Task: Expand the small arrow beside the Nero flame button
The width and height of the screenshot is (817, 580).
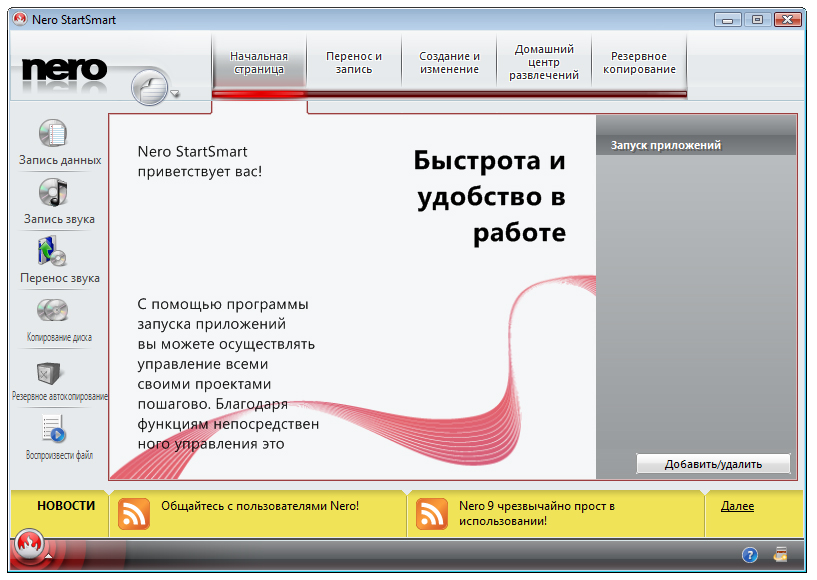Action: (x=48, y=557)
